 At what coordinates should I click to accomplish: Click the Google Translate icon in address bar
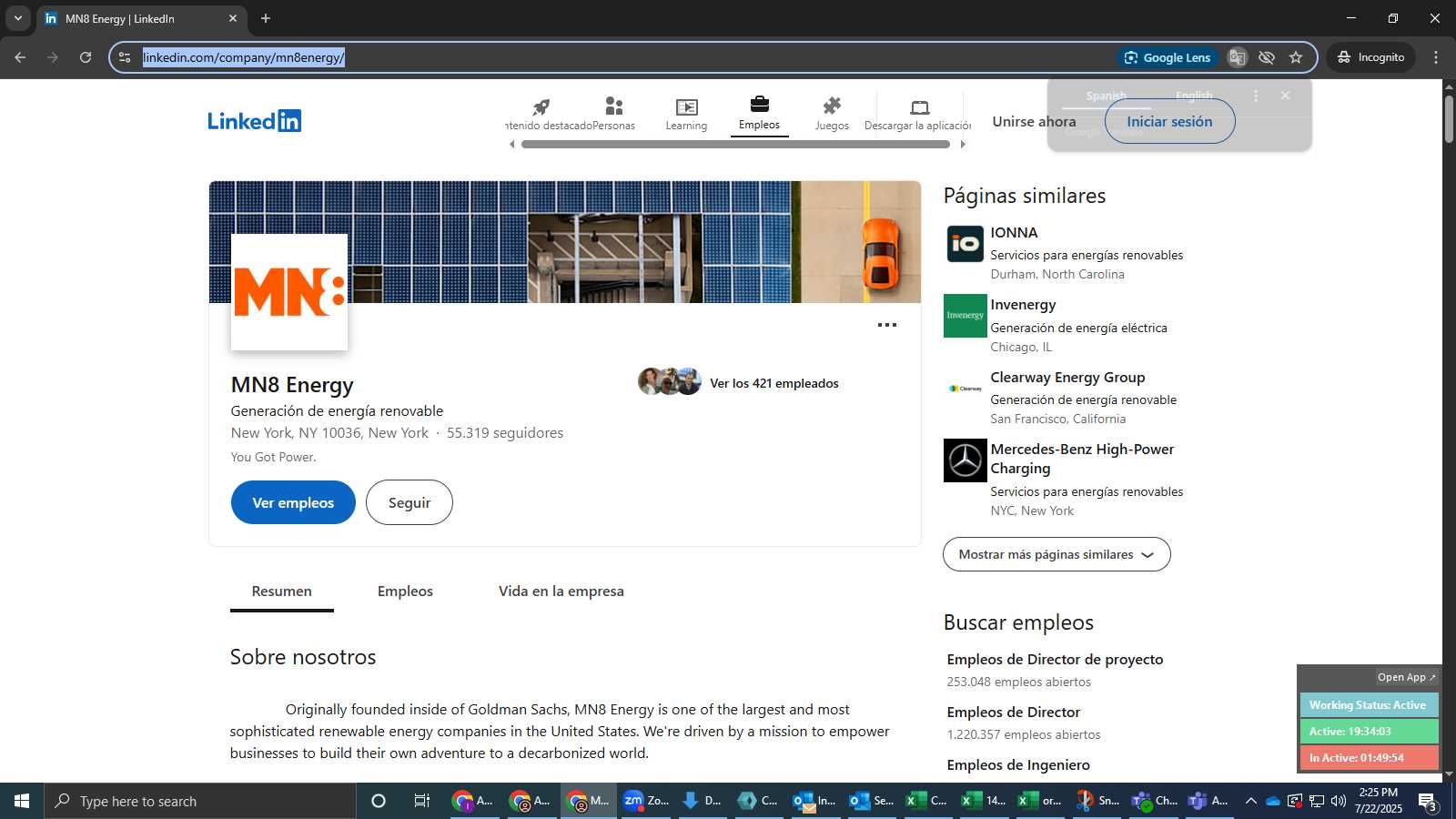(1237, 57)
